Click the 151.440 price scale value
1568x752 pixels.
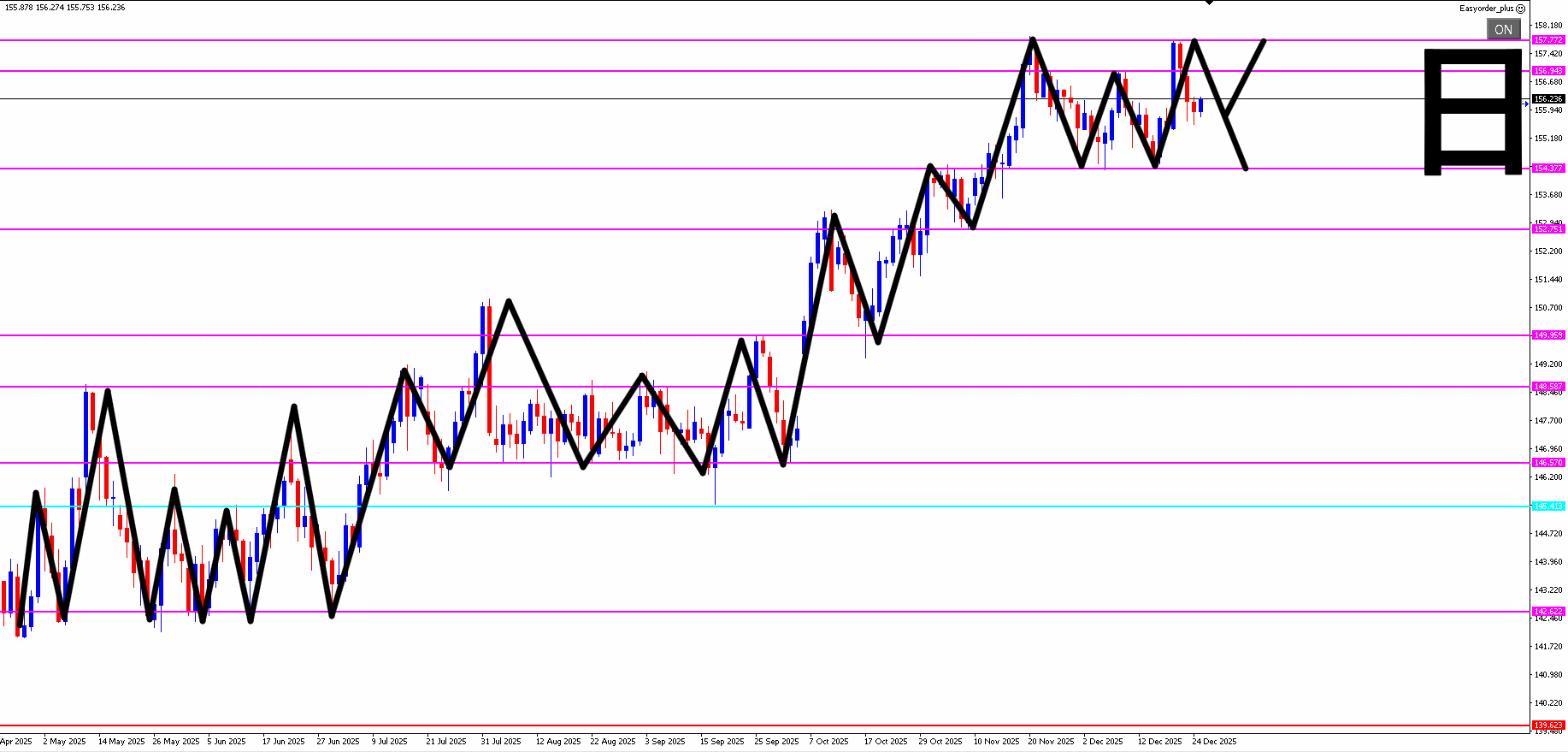point(1548,280)
